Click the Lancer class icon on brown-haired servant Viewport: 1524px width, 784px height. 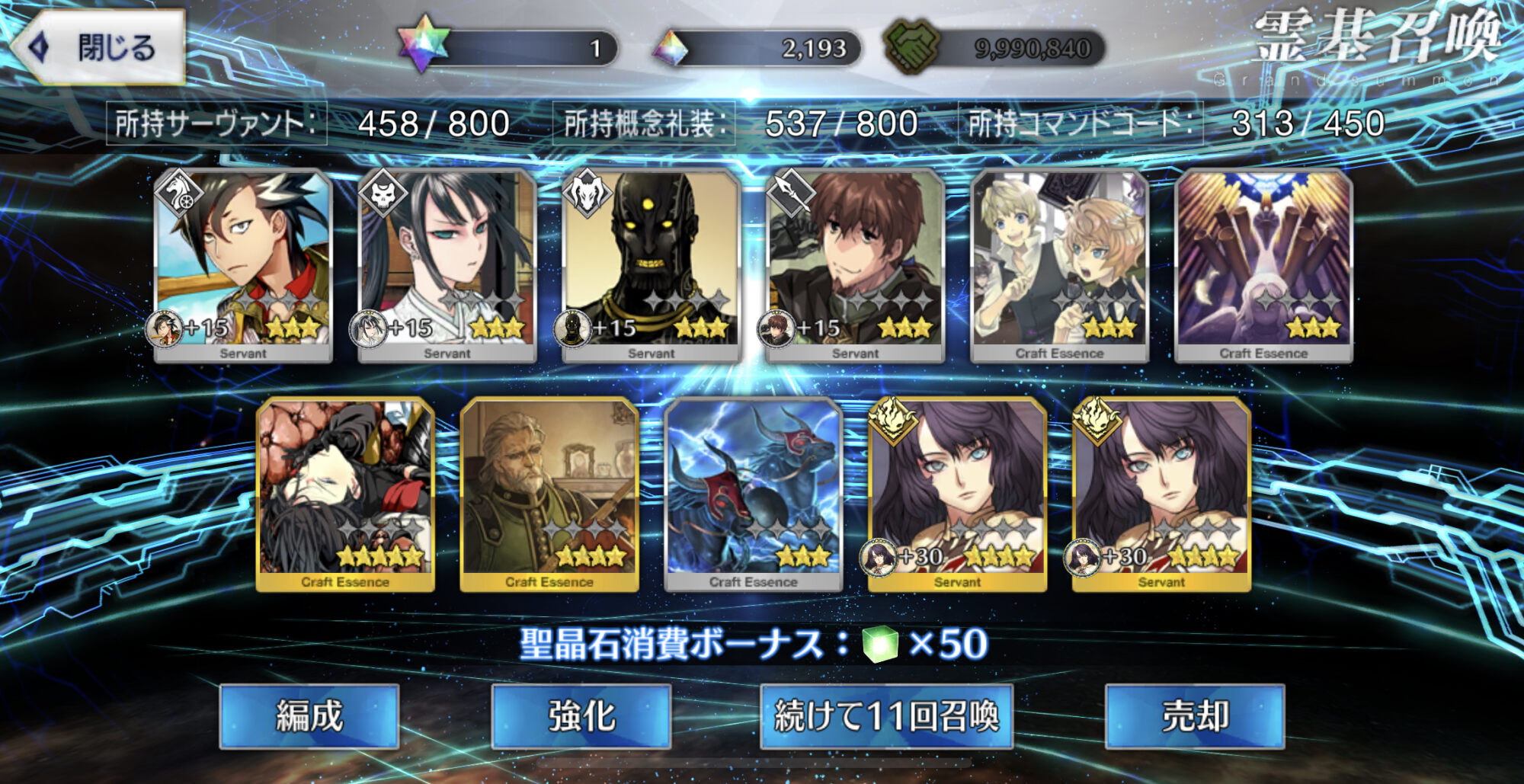click(791, 194)
